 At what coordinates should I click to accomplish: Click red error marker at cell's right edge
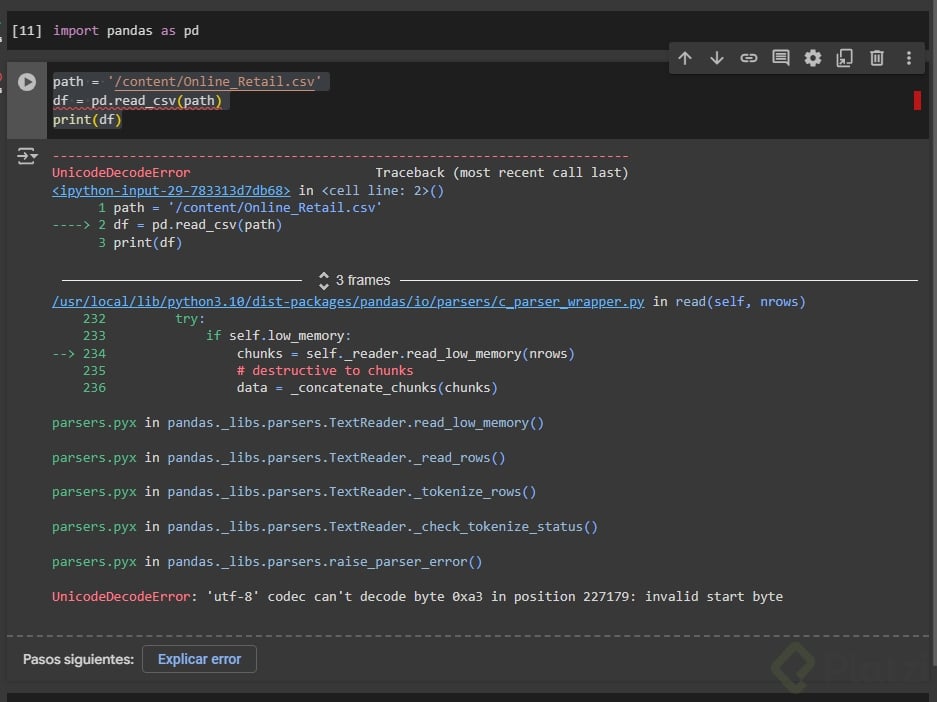[916, 100]
